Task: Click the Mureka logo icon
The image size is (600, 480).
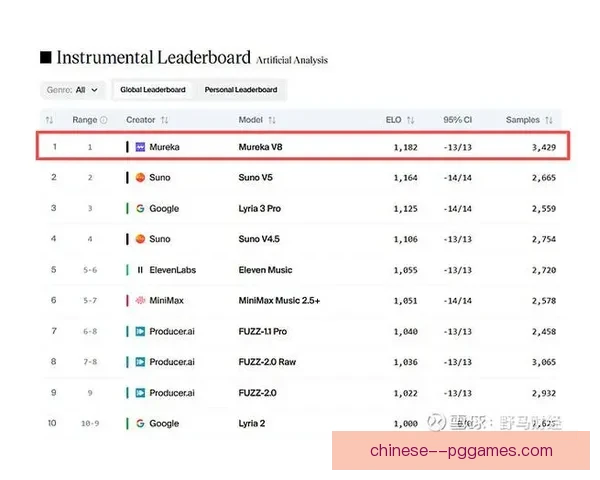Action: click(140, 147)
